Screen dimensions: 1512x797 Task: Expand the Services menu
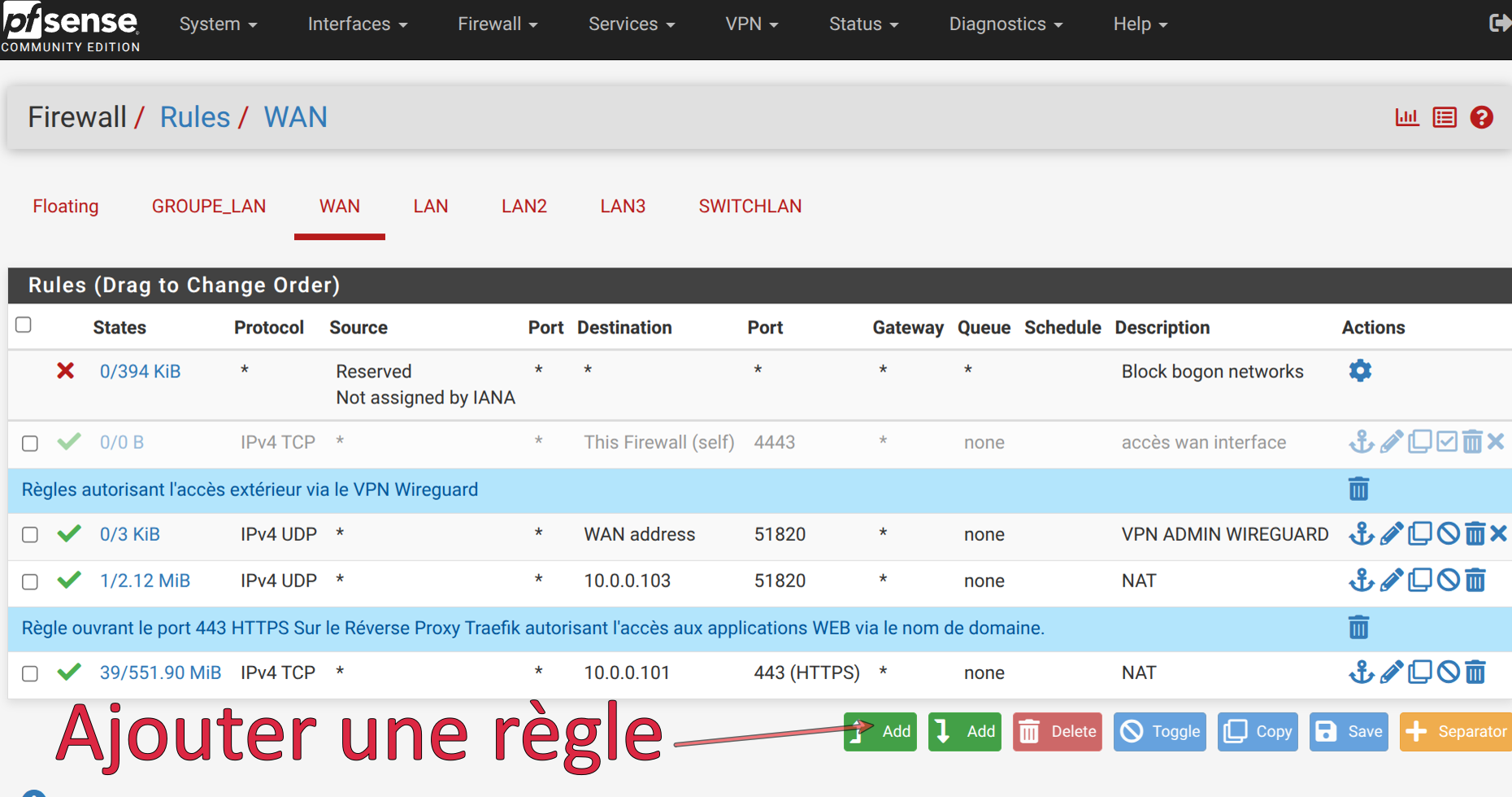[x=632, y=24]
